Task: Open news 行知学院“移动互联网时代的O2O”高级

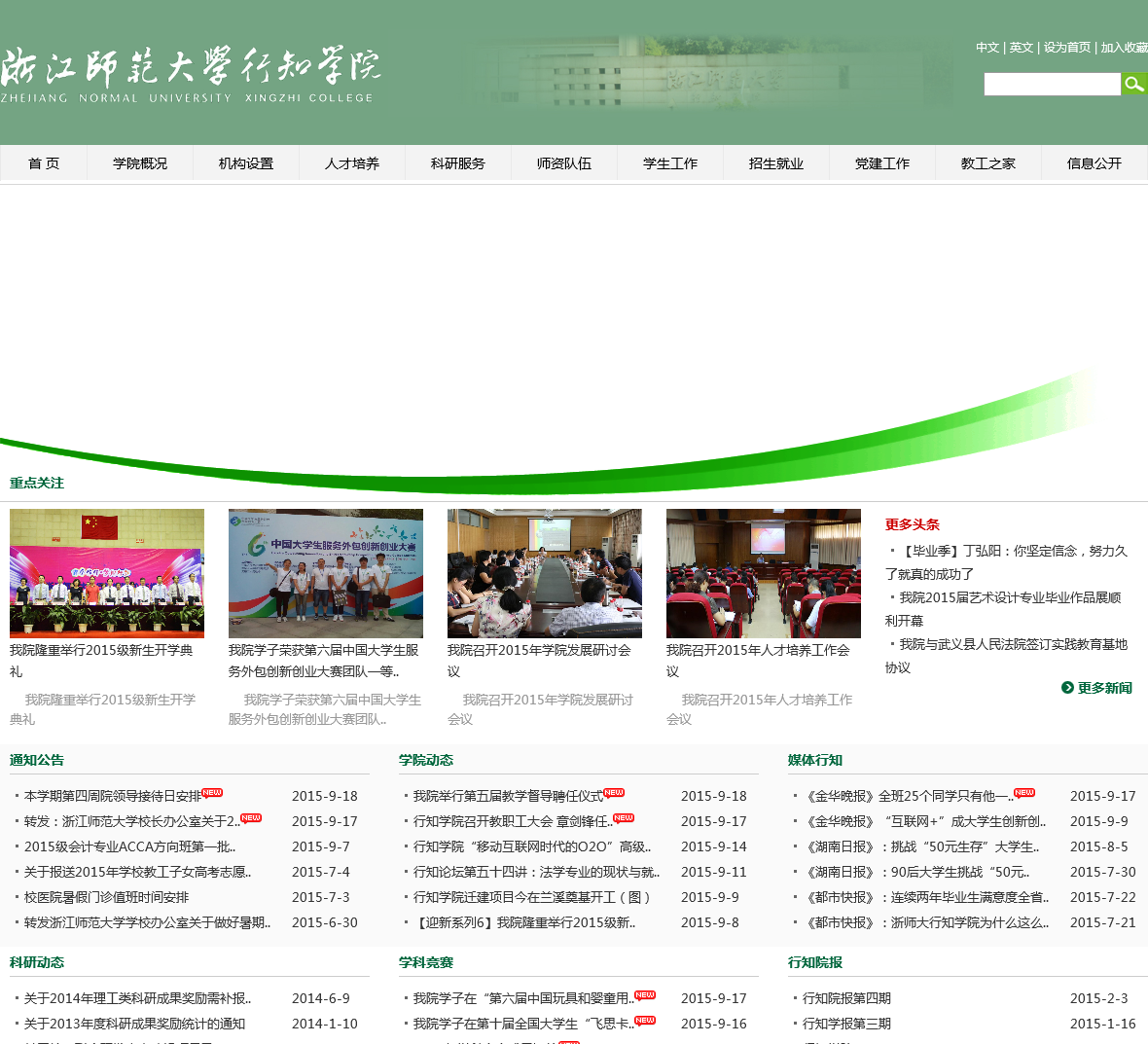Action: click(531, 846)
